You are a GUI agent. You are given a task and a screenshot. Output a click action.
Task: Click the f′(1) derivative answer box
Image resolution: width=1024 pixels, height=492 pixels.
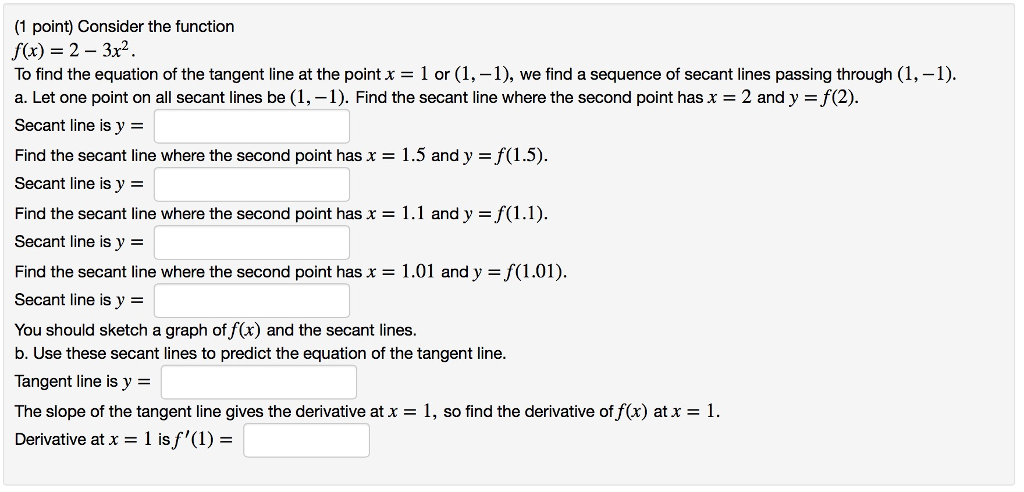click(306, 440)
